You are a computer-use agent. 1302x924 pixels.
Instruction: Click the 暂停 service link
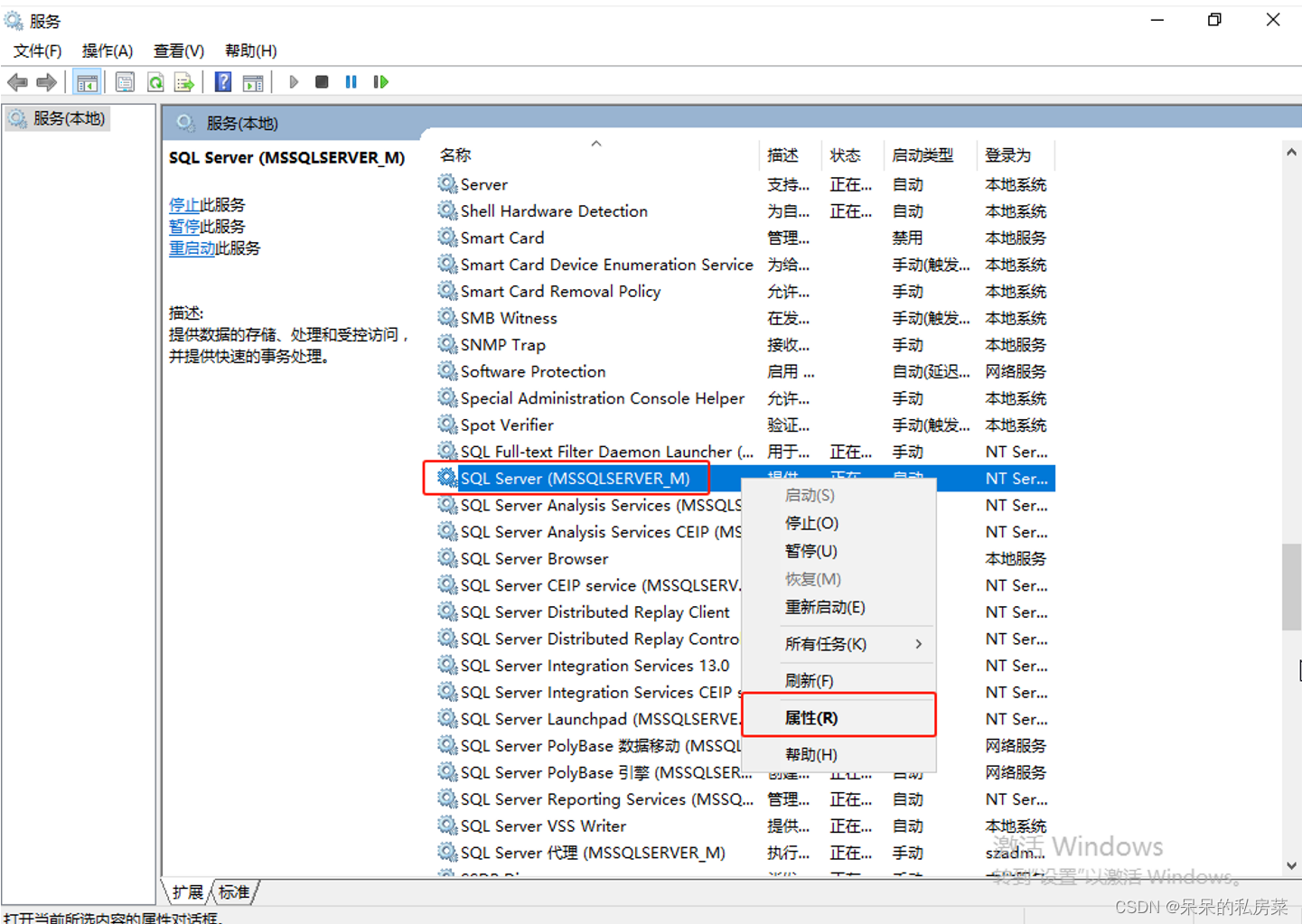coord(184,227)
